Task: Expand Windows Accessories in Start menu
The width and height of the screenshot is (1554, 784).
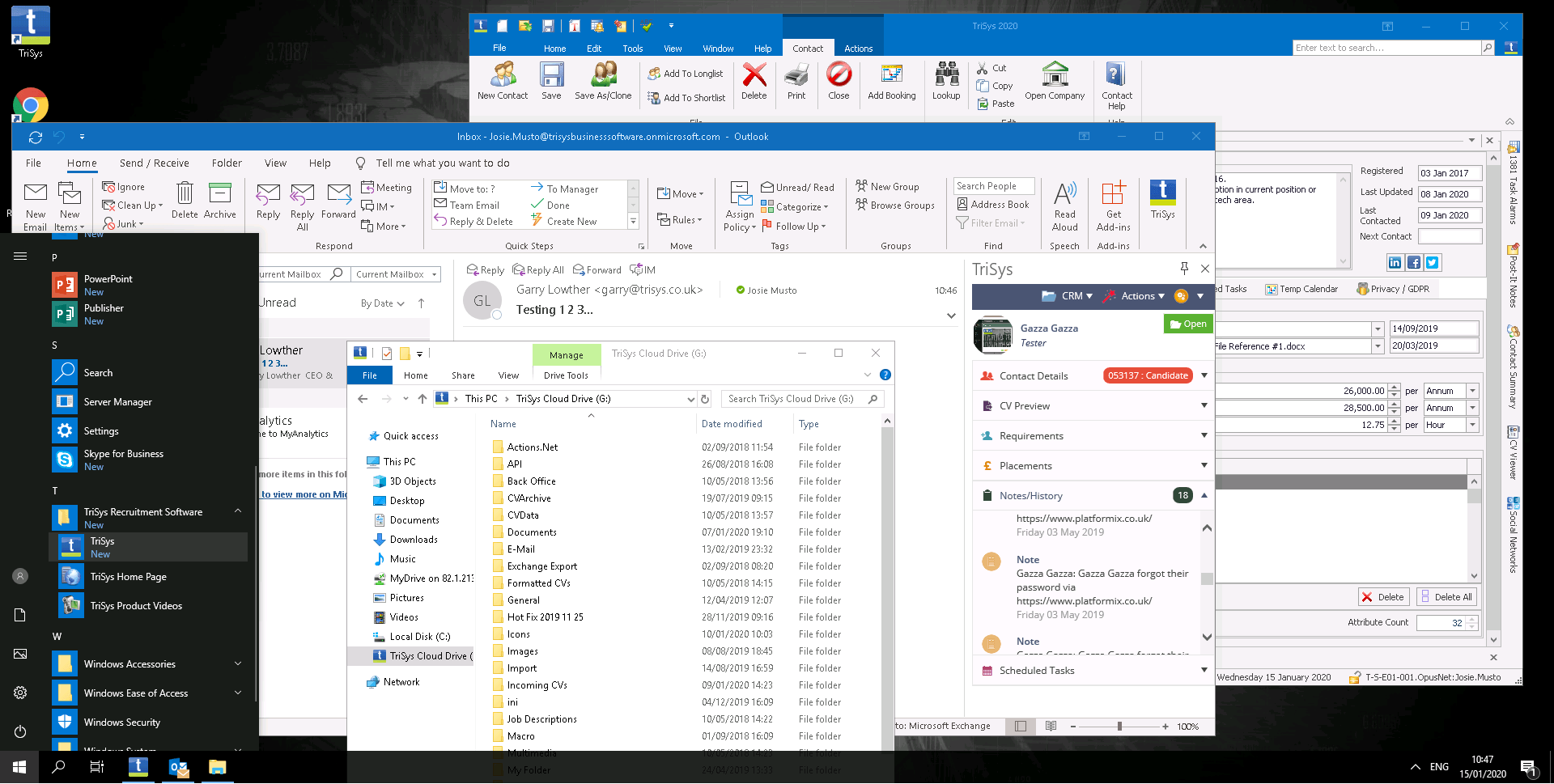Action: [238, 663]
